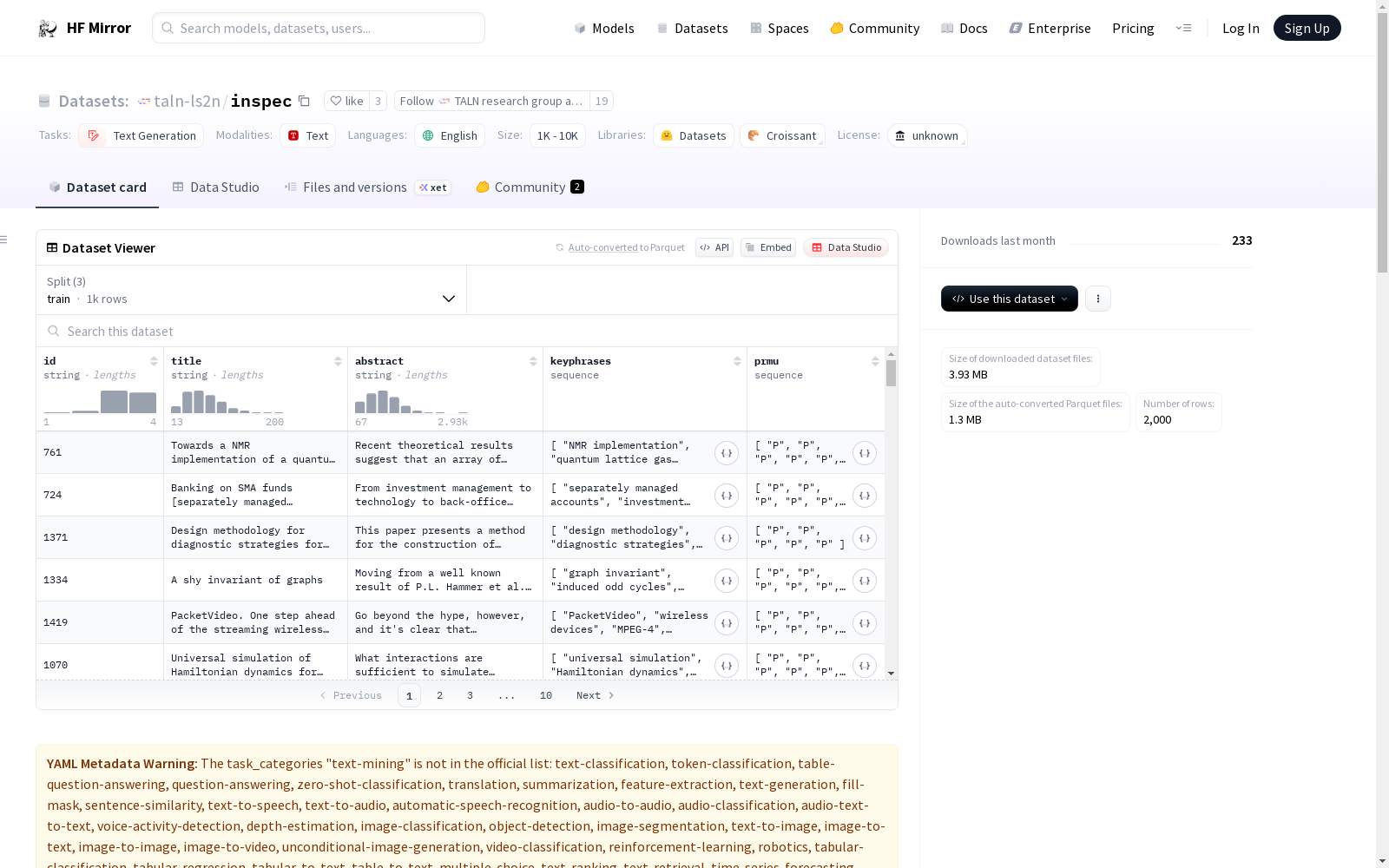Go to Models in top navigation
Screen dimensions: 1389x868
(604, 28)
